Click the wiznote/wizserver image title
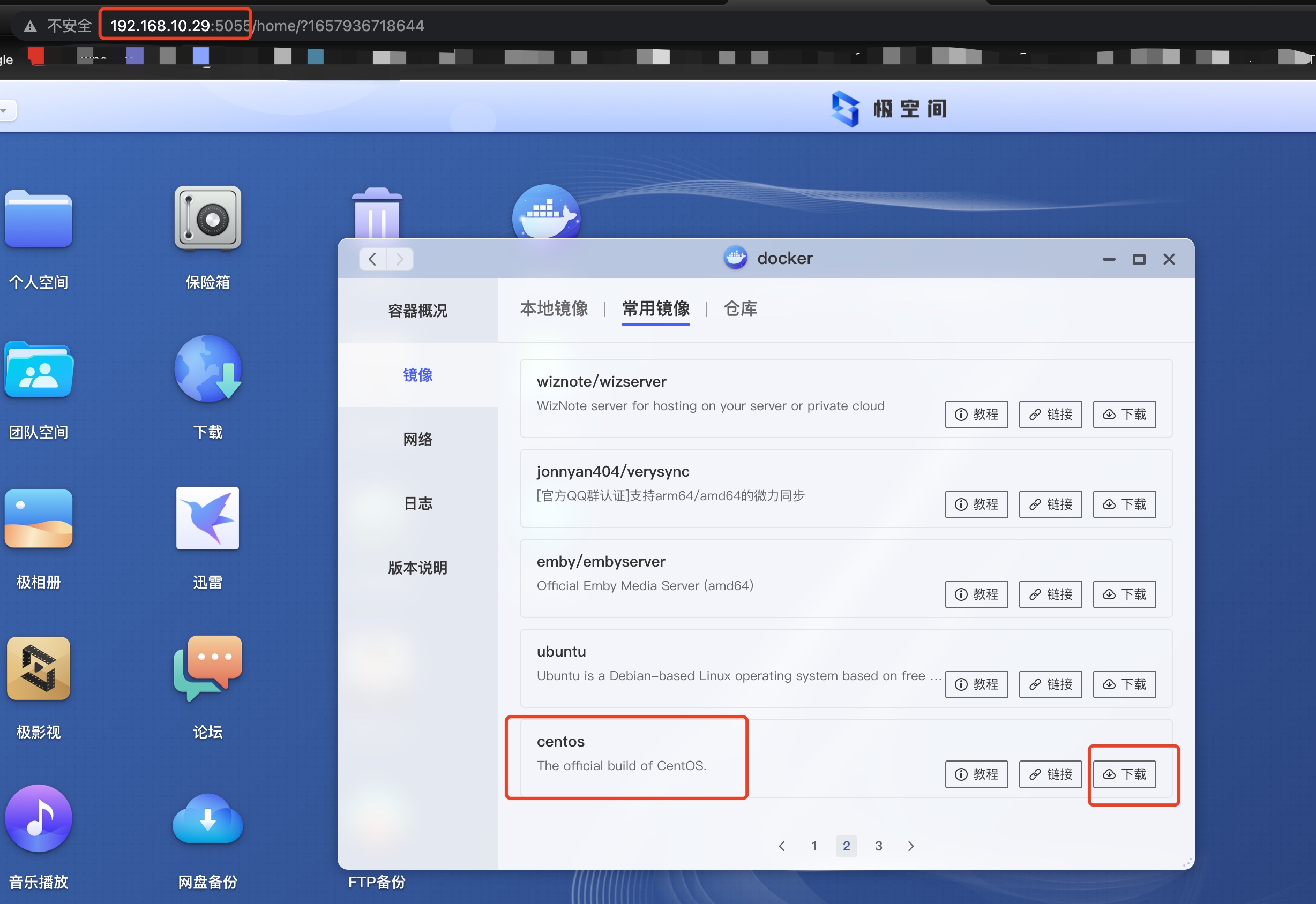The height and width of the screenshot is (904, 1316). click(601, 382)
